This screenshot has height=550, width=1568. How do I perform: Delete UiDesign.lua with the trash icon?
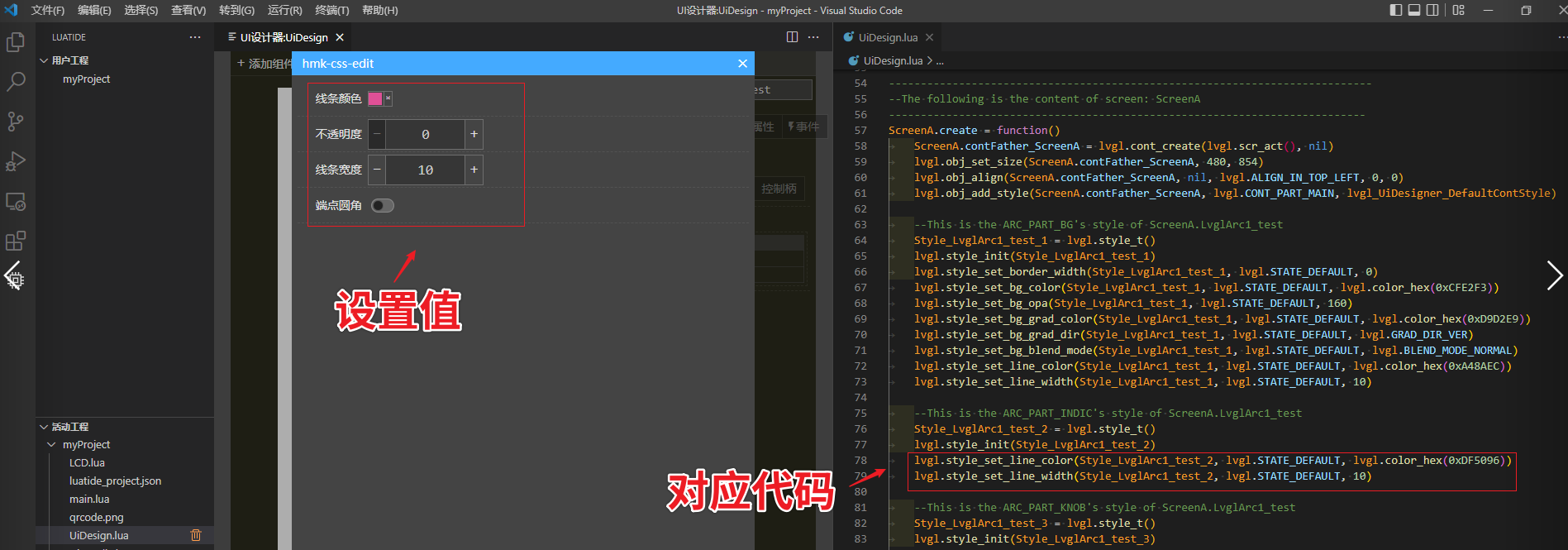pyautogui.click(x=196, y=535)
